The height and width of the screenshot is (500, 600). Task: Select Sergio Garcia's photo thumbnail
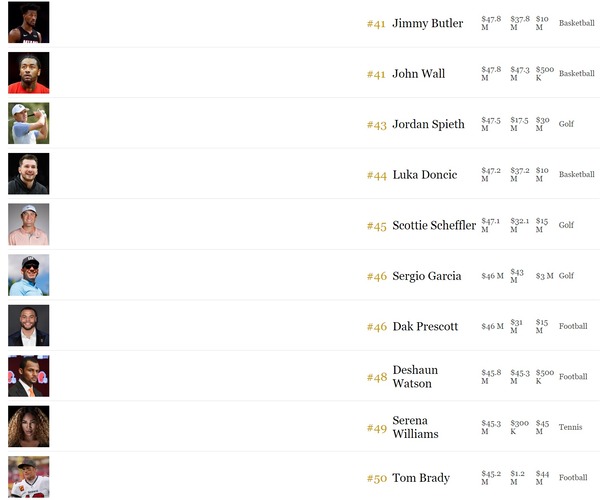[x=29, y=275]
